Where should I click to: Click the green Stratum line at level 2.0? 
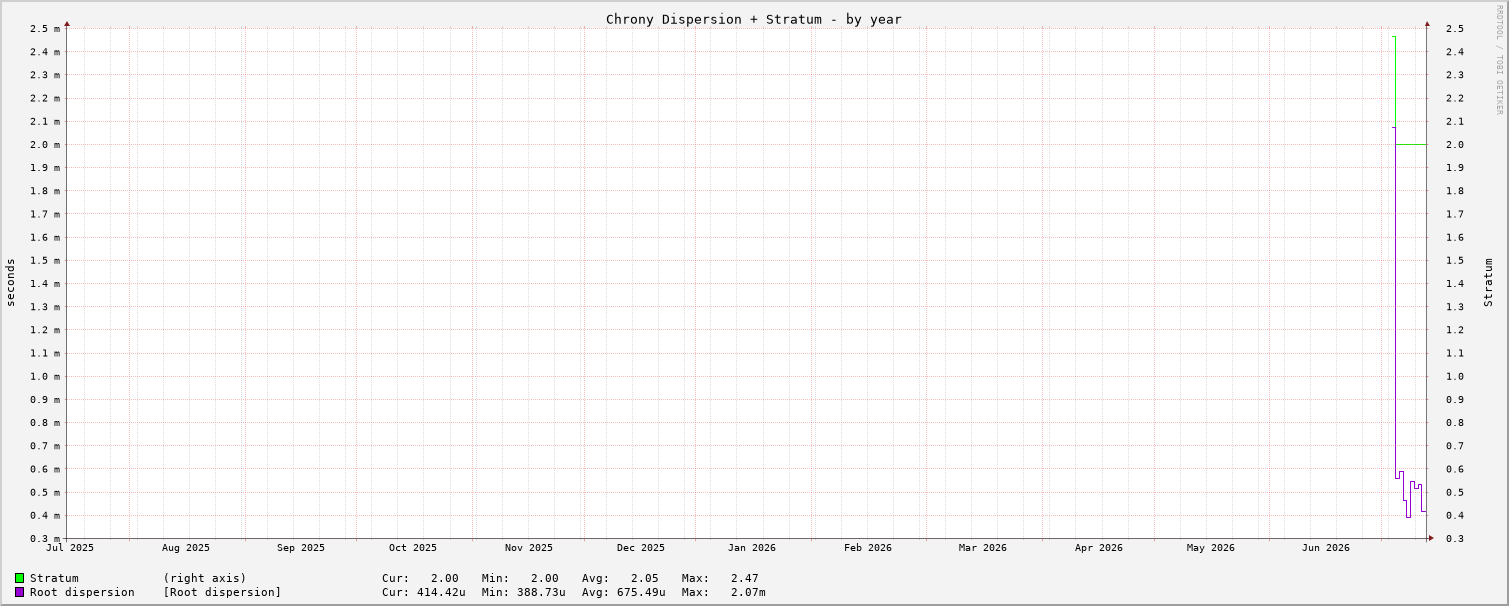1411,145
